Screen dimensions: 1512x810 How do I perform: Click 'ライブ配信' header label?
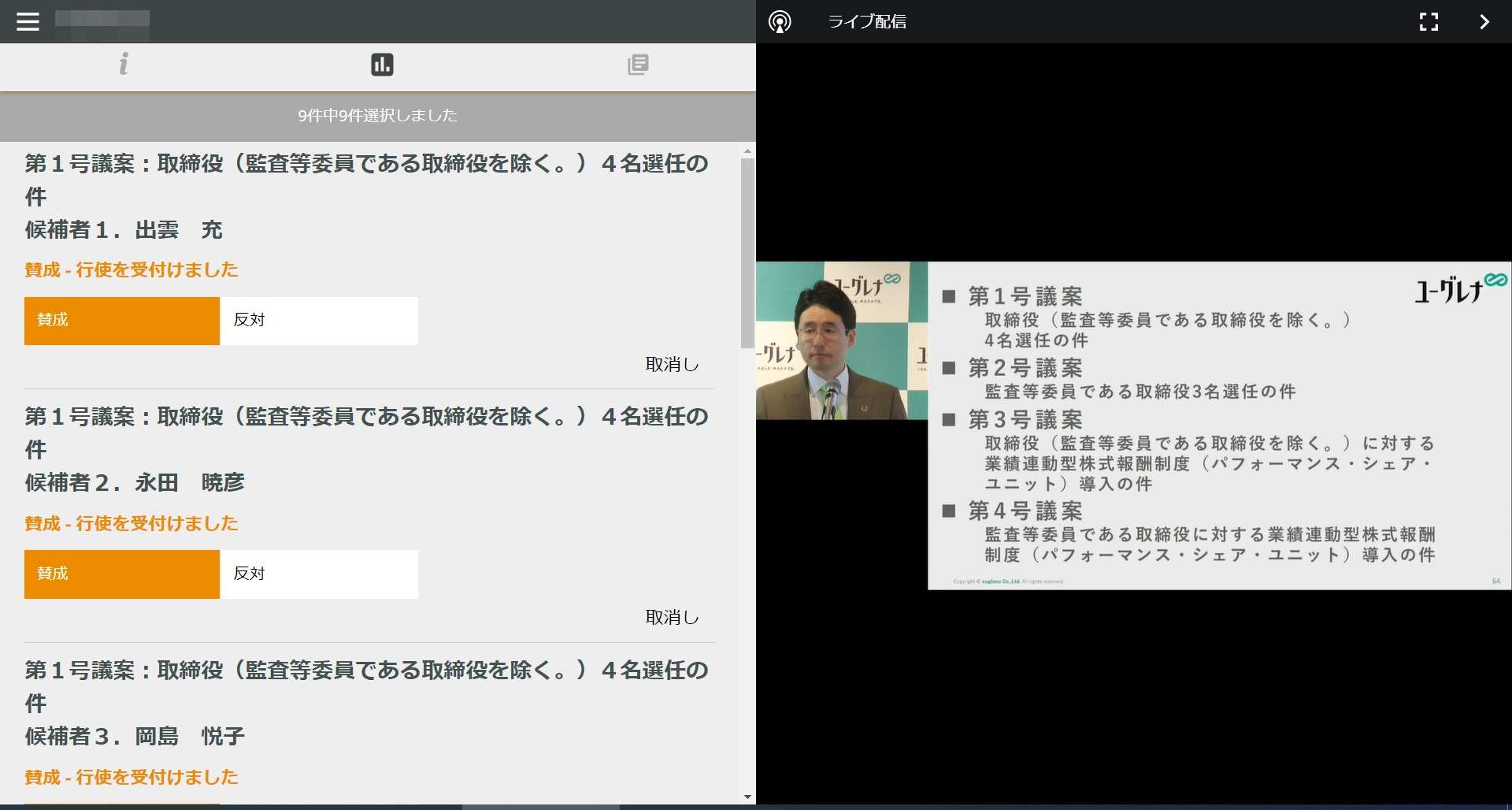(x=867, y=22)
